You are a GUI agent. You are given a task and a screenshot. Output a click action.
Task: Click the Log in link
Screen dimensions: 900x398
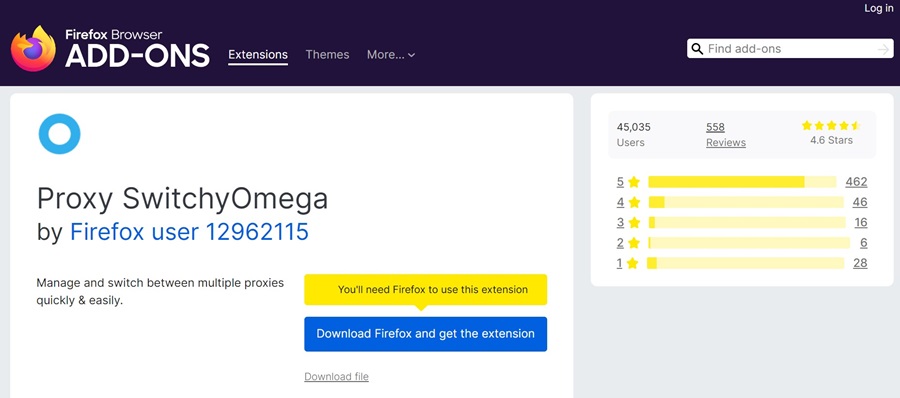tap(879, 8)
